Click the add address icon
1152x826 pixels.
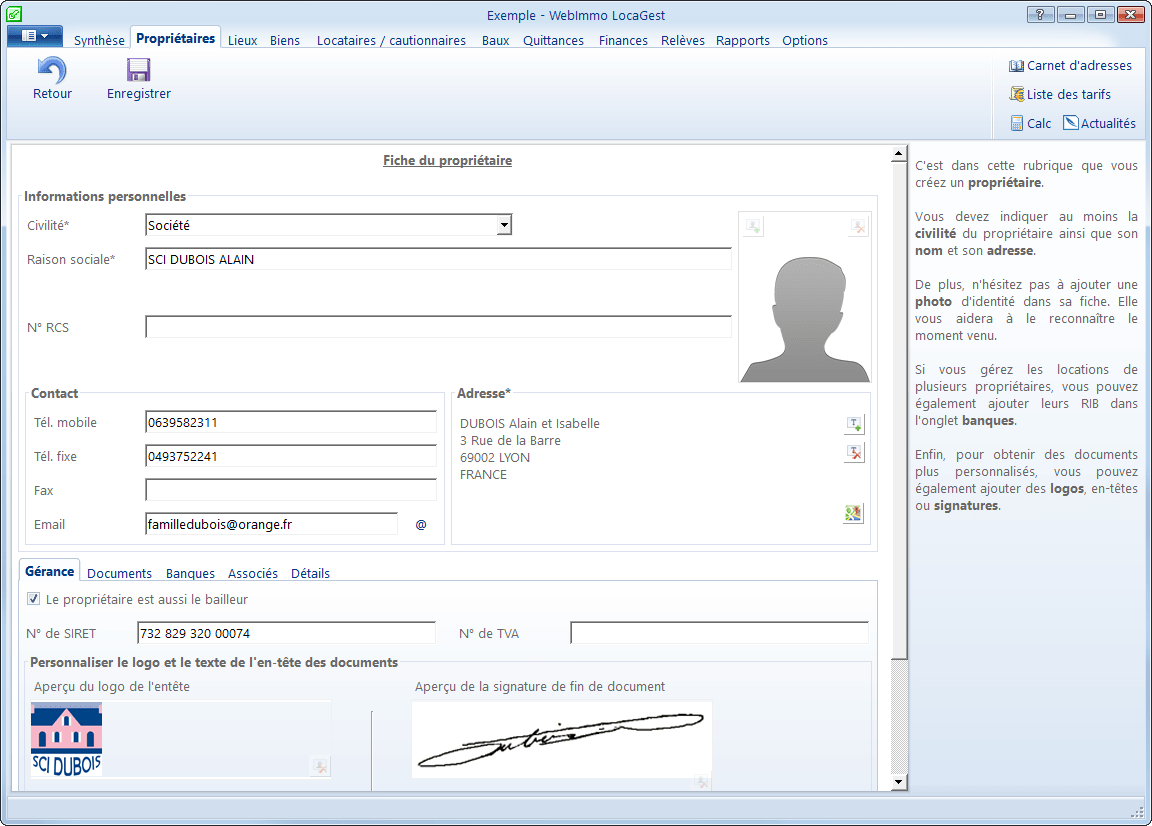click(x=853, y=424)
